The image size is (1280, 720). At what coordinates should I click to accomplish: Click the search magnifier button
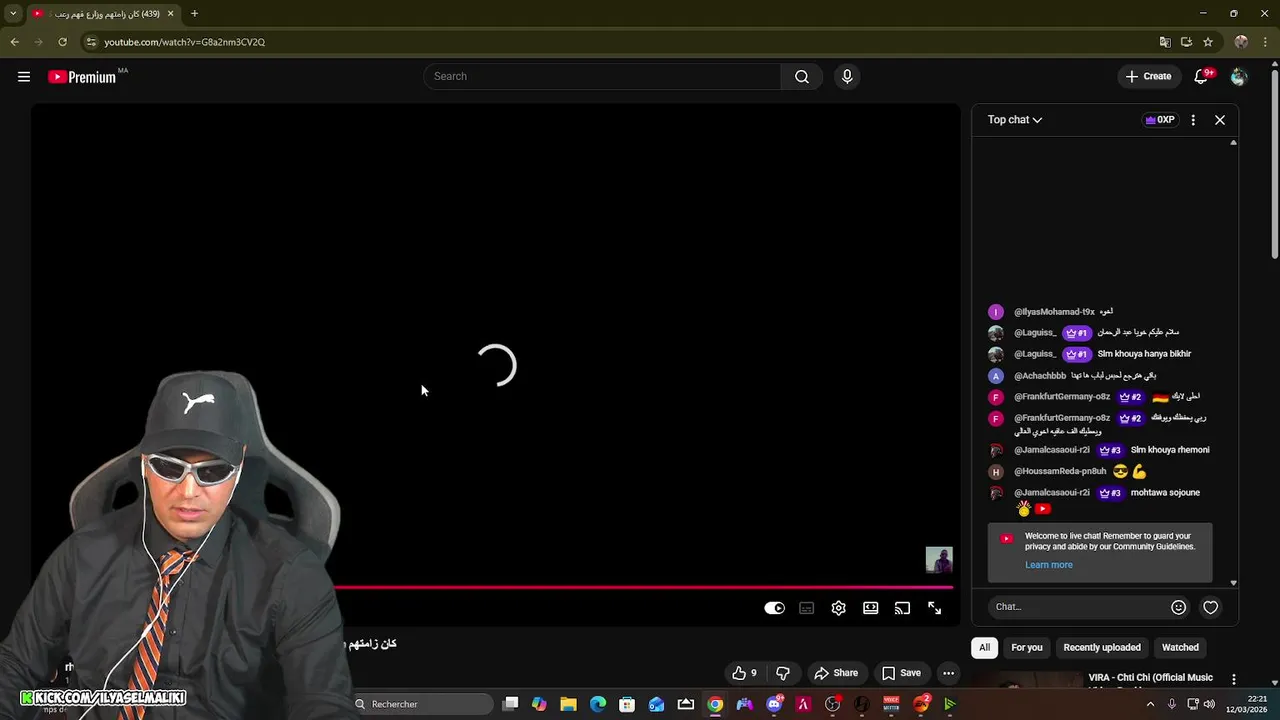pos(802,77)
